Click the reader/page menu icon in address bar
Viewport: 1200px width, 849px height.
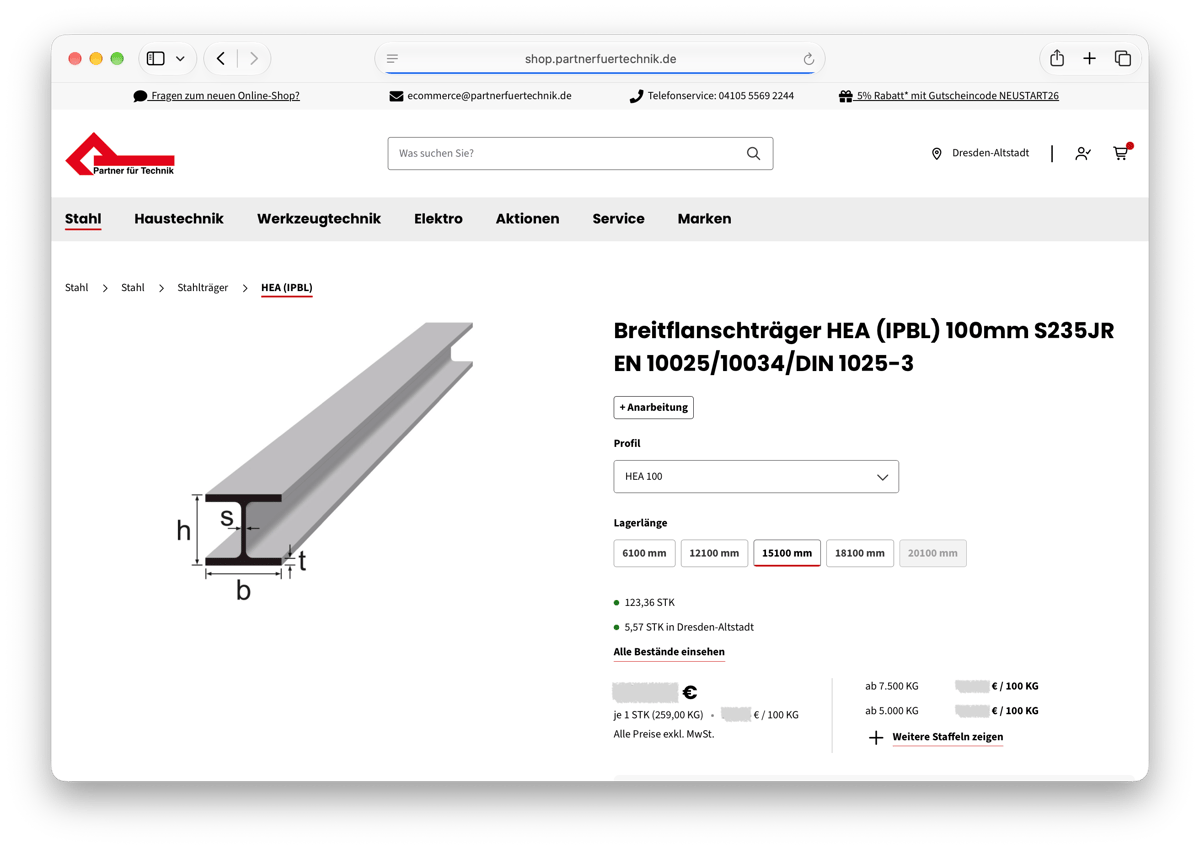tap(393, 59)
